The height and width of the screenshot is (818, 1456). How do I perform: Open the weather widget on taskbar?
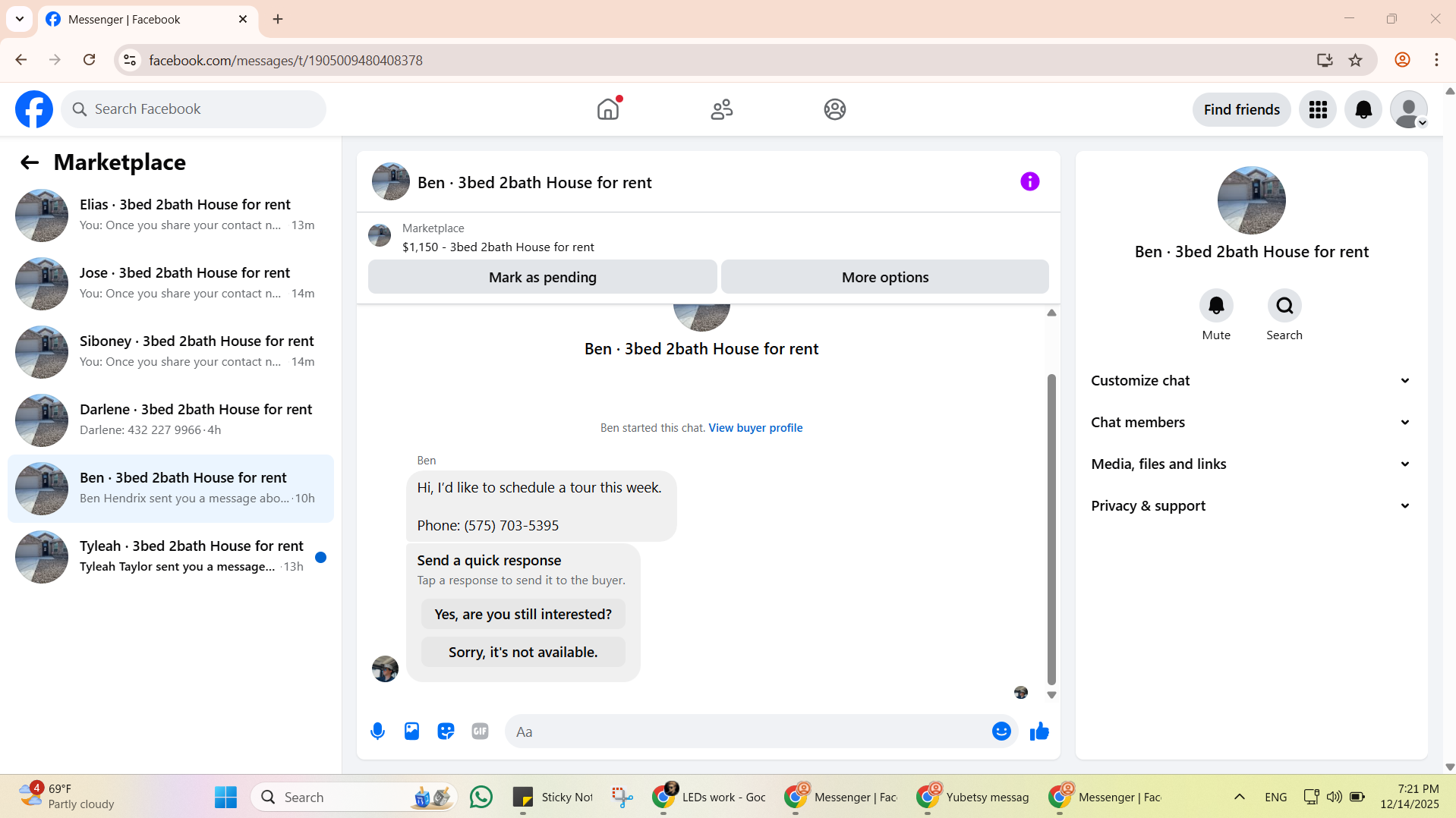click(x=67, y=797)
